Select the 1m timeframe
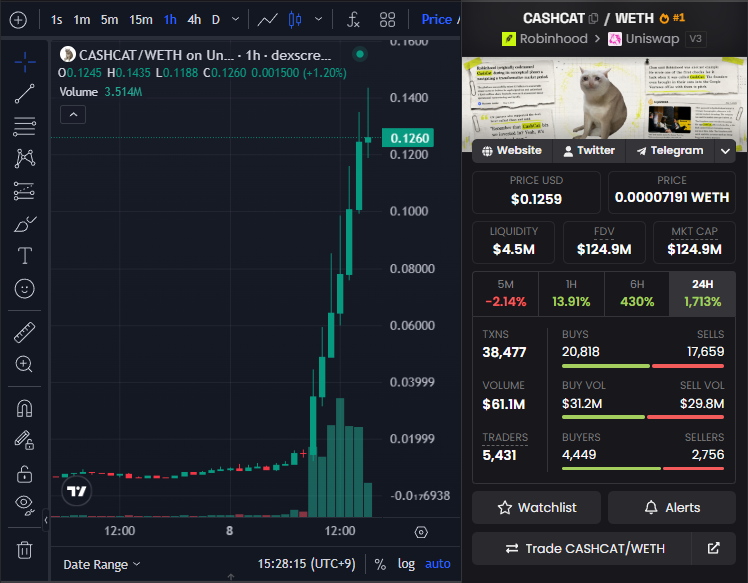748x583 pixels. [x=82, y=20]
